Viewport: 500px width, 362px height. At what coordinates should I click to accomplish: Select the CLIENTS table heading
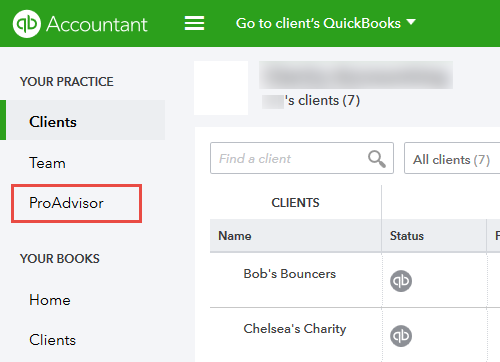click(295, 203)
